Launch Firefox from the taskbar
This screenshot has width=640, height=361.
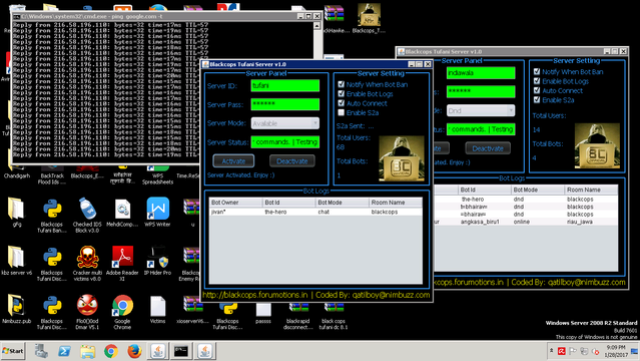(x=134, y=351)
